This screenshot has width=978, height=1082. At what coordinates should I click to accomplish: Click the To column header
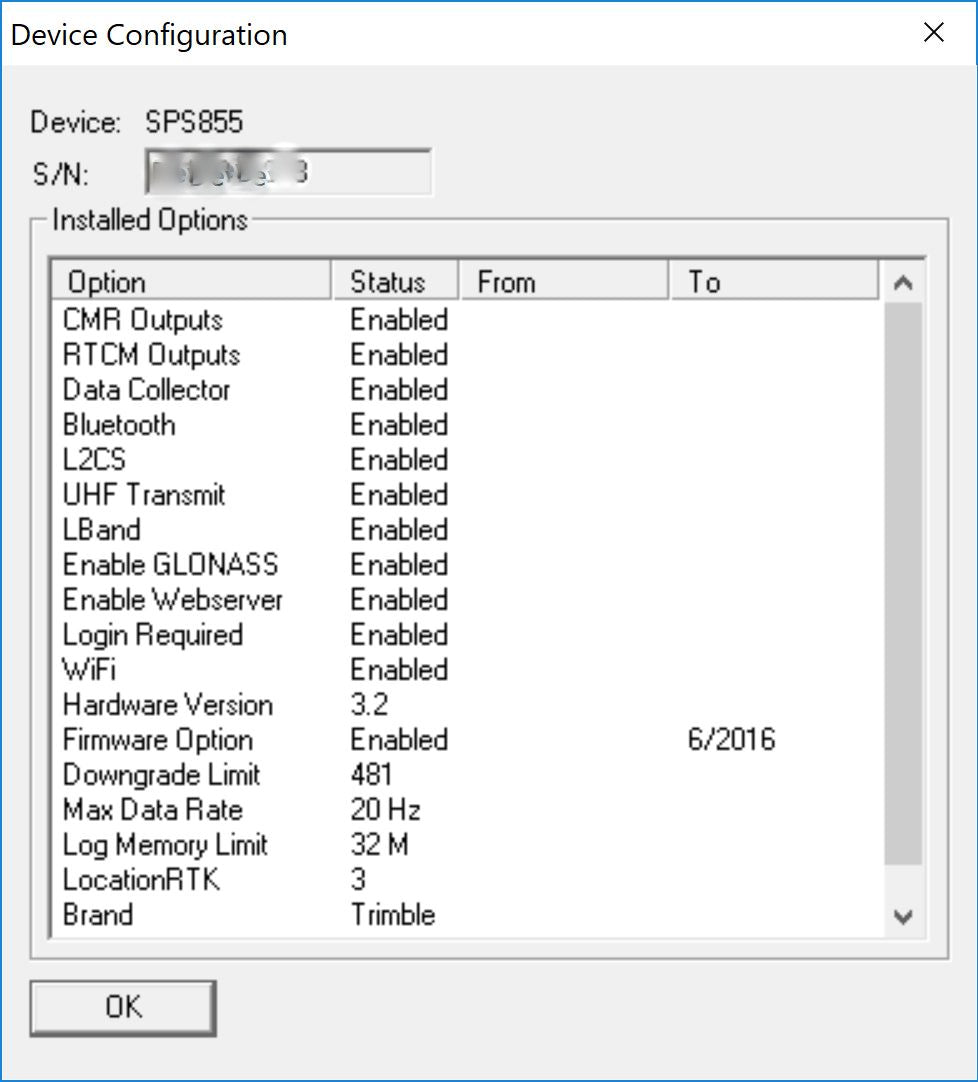[772, 282]
